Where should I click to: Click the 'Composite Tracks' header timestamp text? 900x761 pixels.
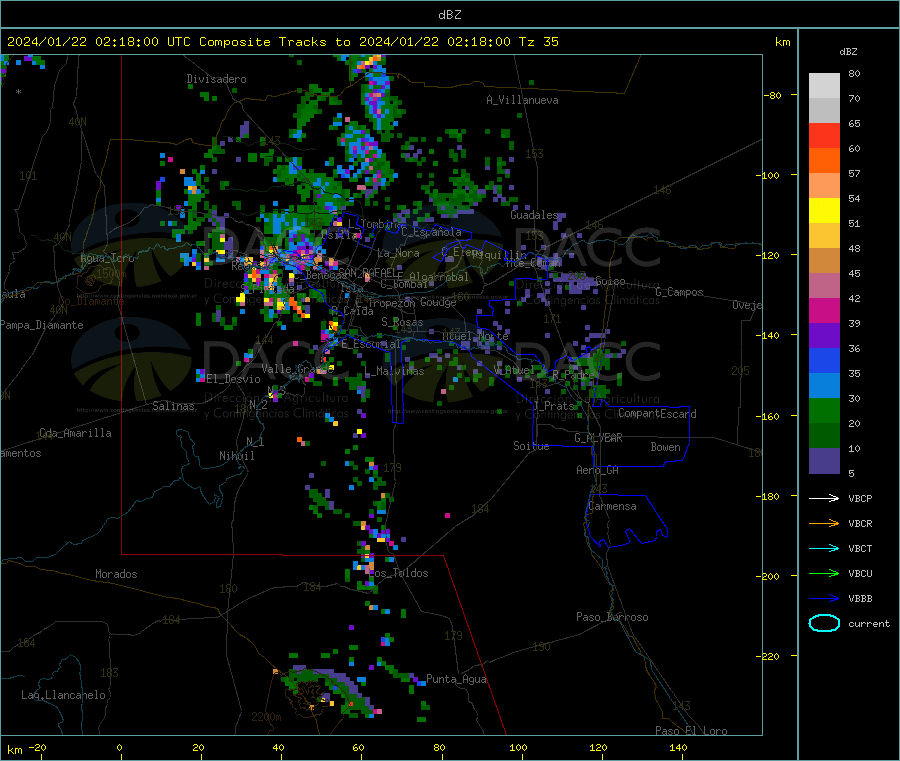[x=283, y=42]
